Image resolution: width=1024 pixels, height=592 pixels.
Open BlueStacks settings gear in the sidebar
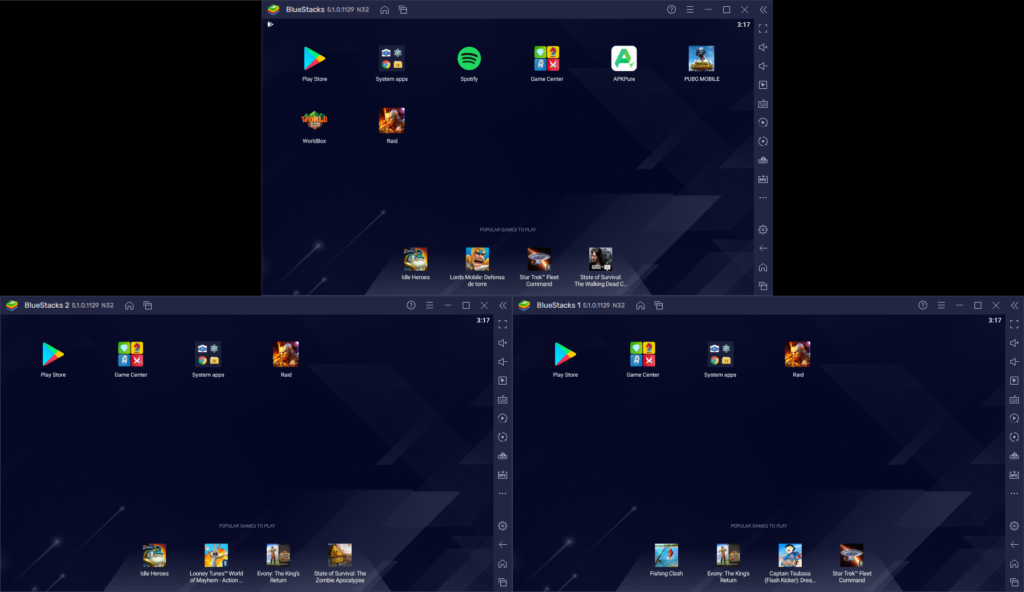pos(762,229)
